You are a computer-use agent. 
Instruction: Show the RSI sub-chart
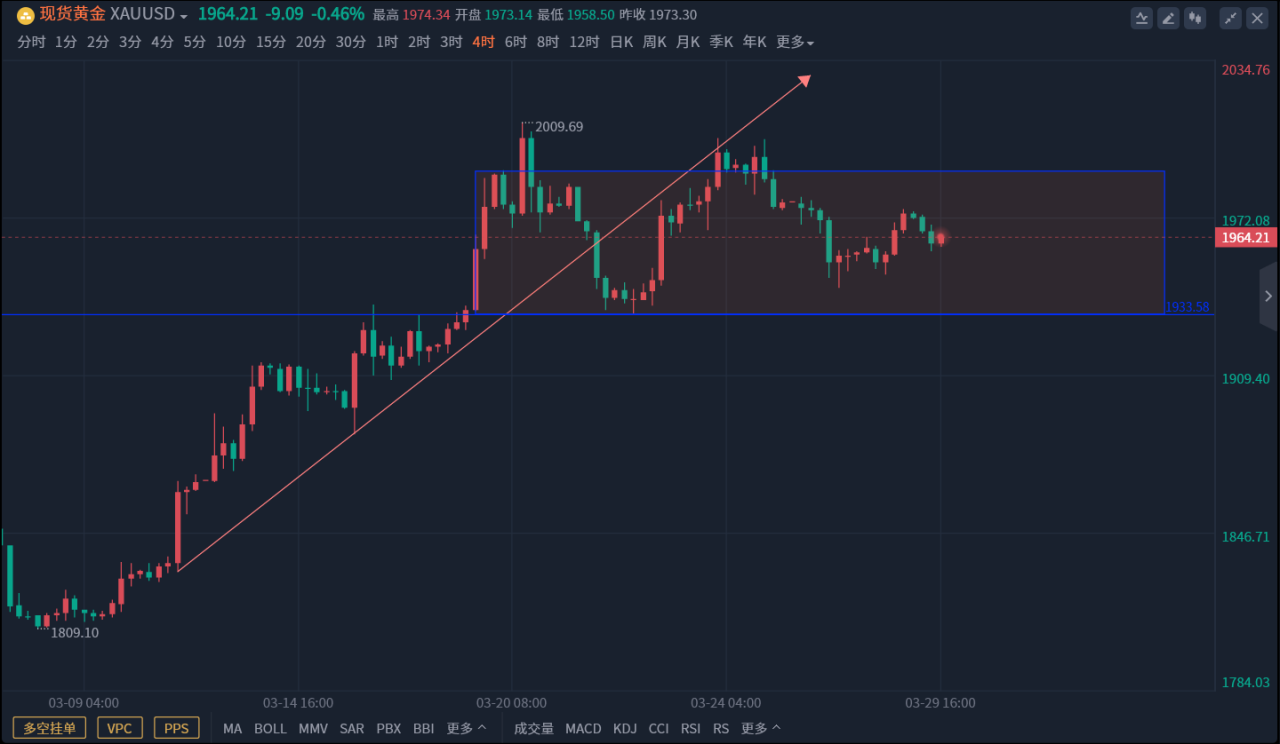[x=691, y=728]
